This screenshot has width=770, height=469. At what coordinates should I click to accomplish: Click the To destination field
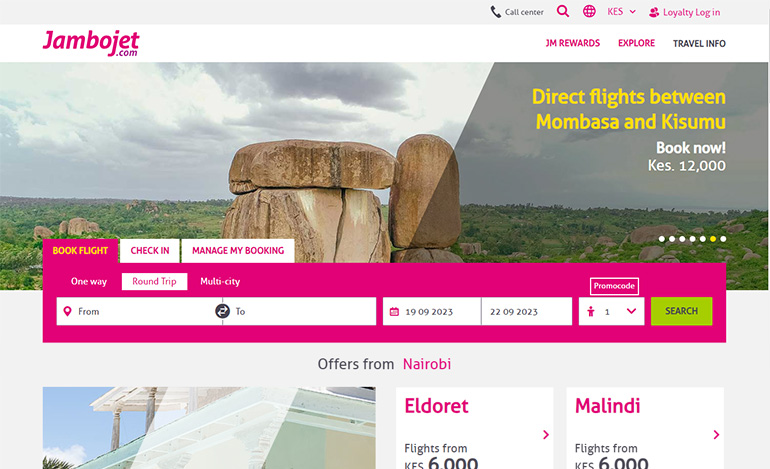tap(300, 311)
